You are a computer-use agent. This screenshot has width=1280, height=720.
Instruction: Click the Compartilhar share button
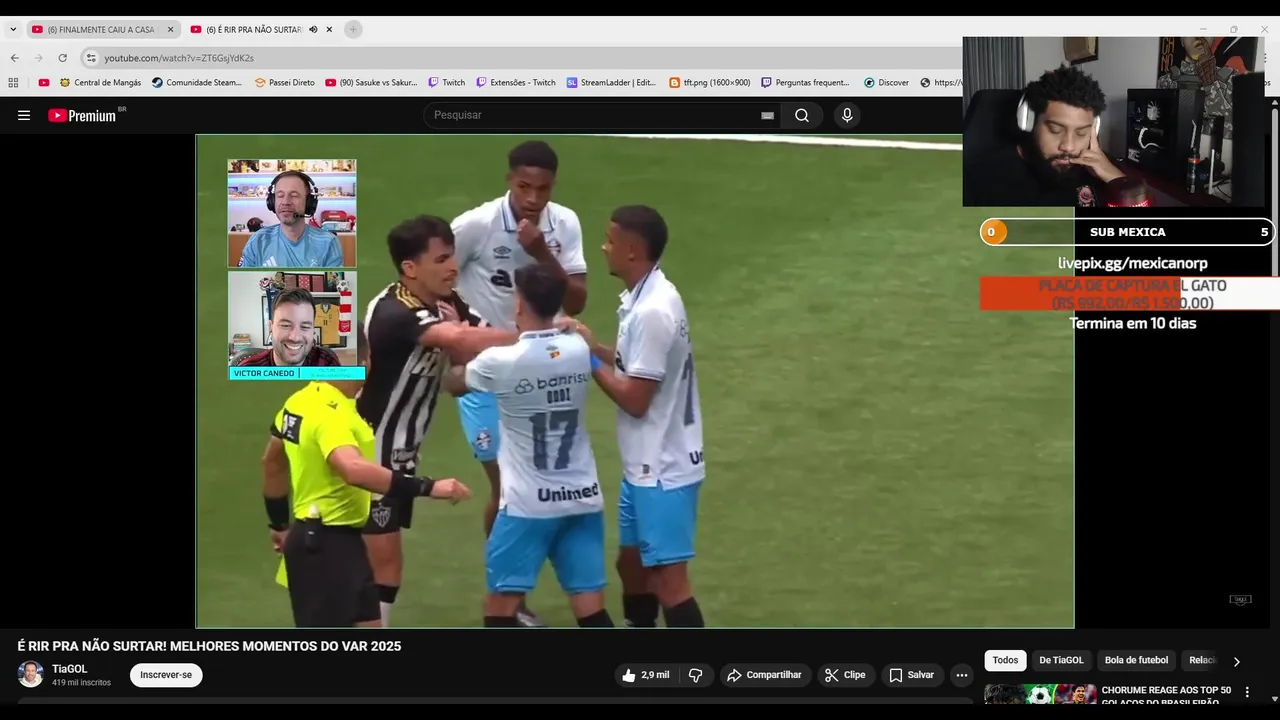764,675
